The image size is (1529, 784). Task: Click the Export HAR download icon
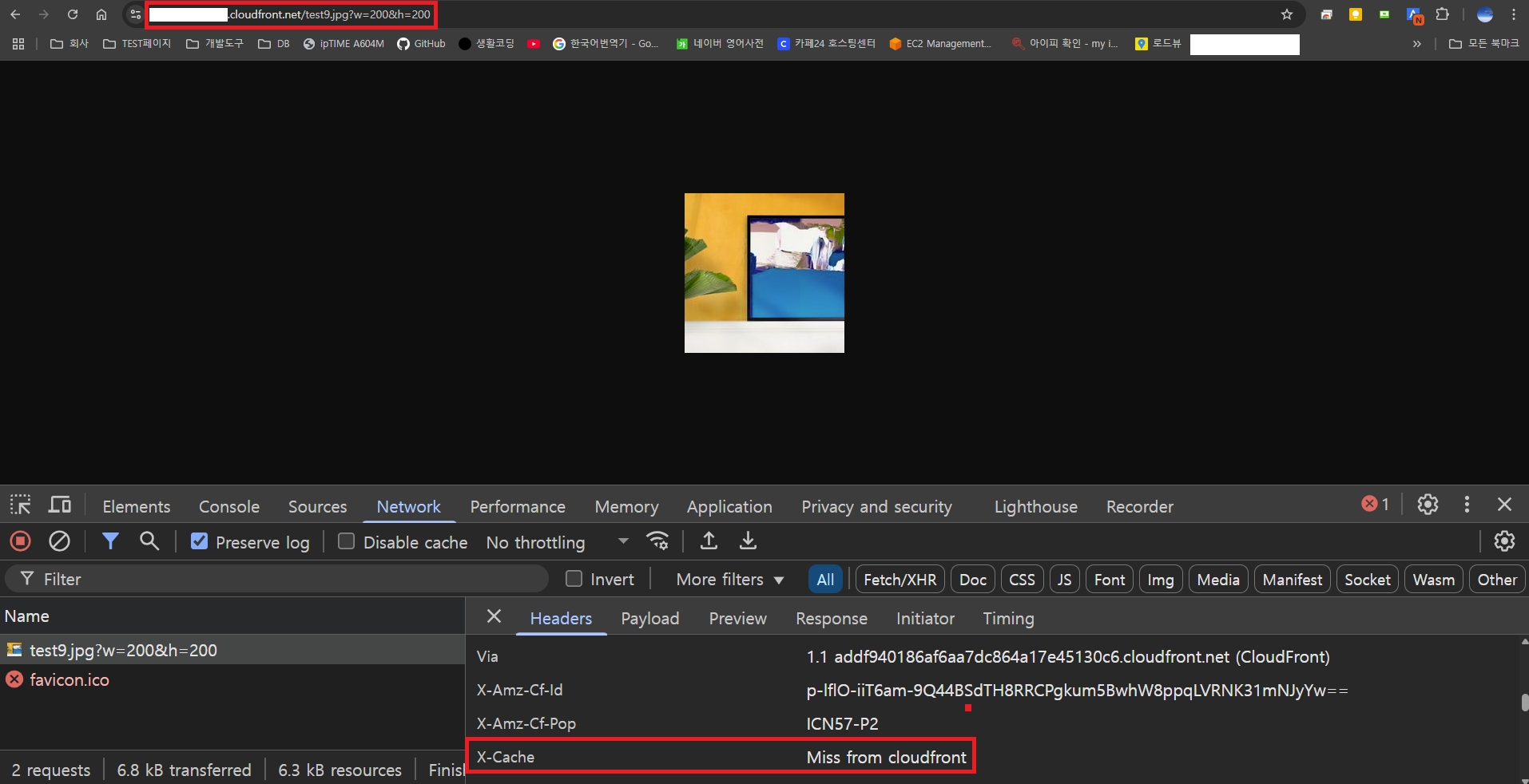pyautogui.click(x=748, y=541)
